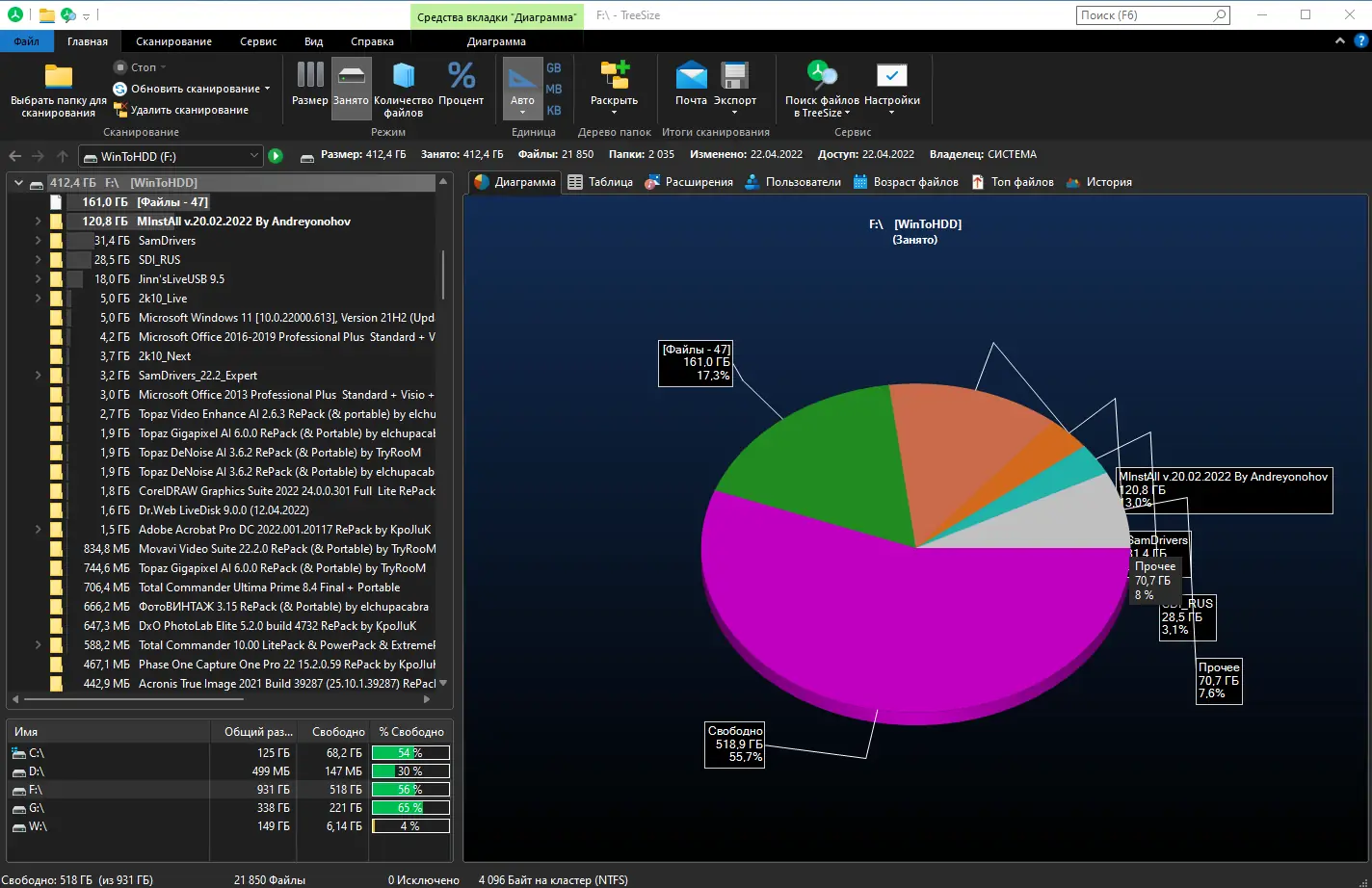Set size unit to KB
Screen dimensions: 1372x888
click(554, 111)
